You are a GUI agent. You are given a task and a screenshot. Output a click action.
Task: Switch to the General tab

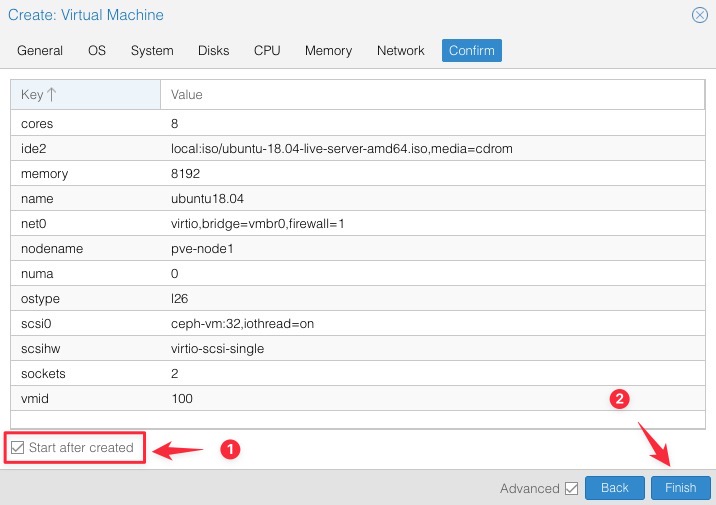pos(40,50)
